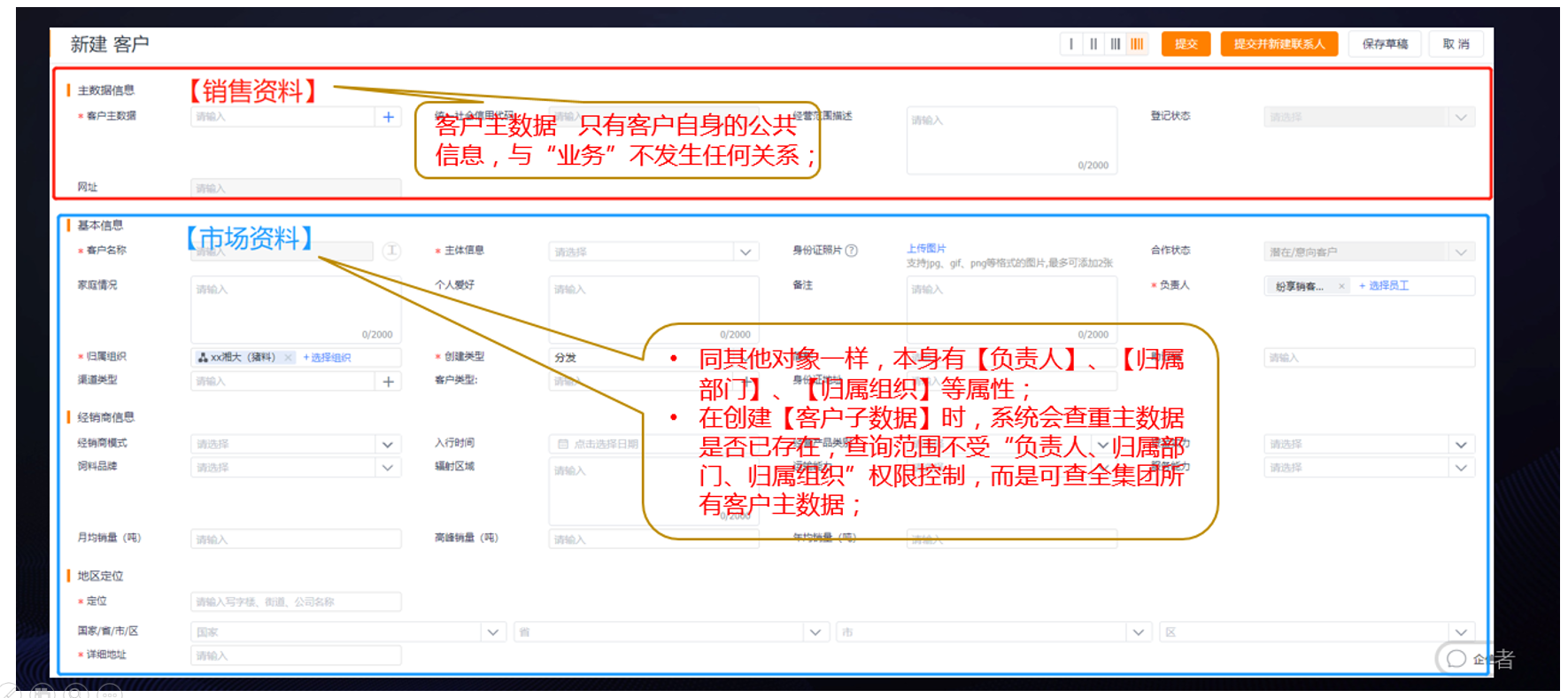Click the 备注 text area
This screenshot has width=1568, height=698.
[1011, 310]
